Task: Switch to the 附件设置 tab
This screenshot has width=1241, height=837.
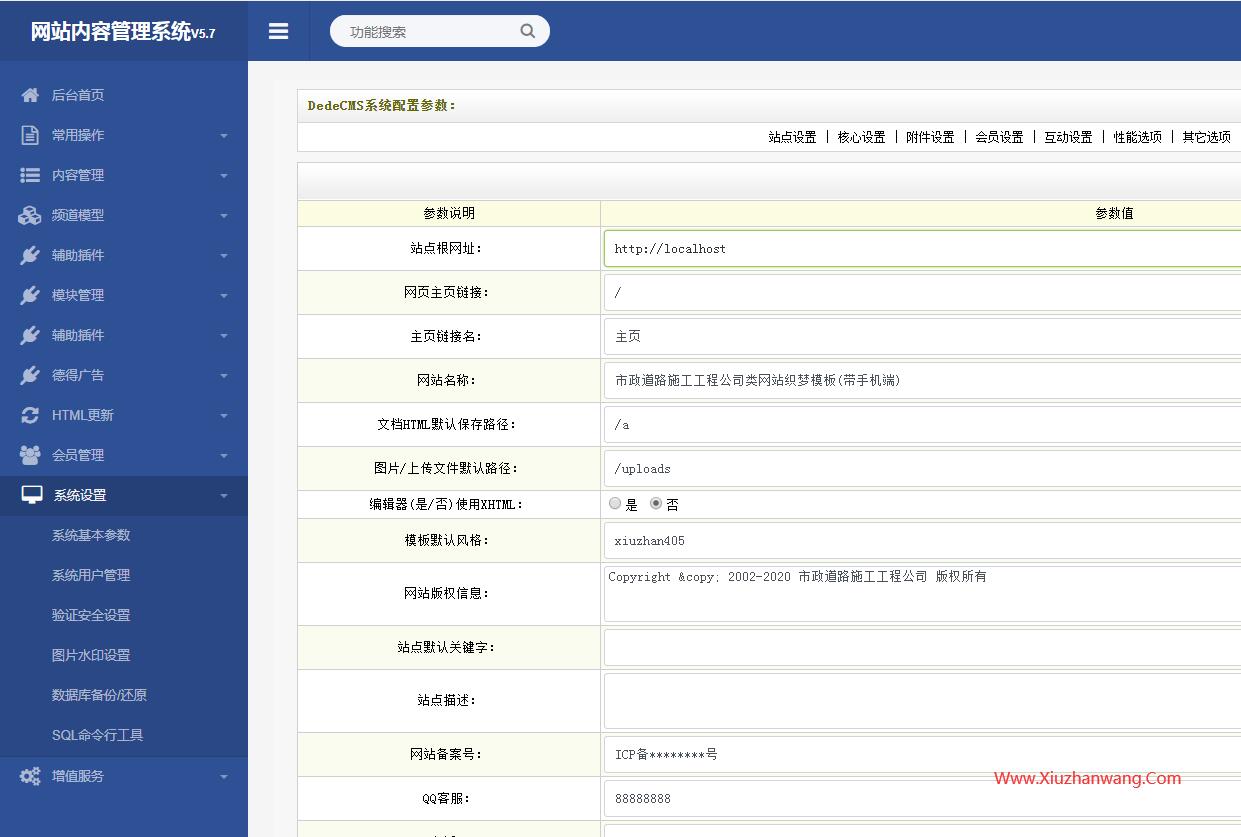Action: coord(930,137)
